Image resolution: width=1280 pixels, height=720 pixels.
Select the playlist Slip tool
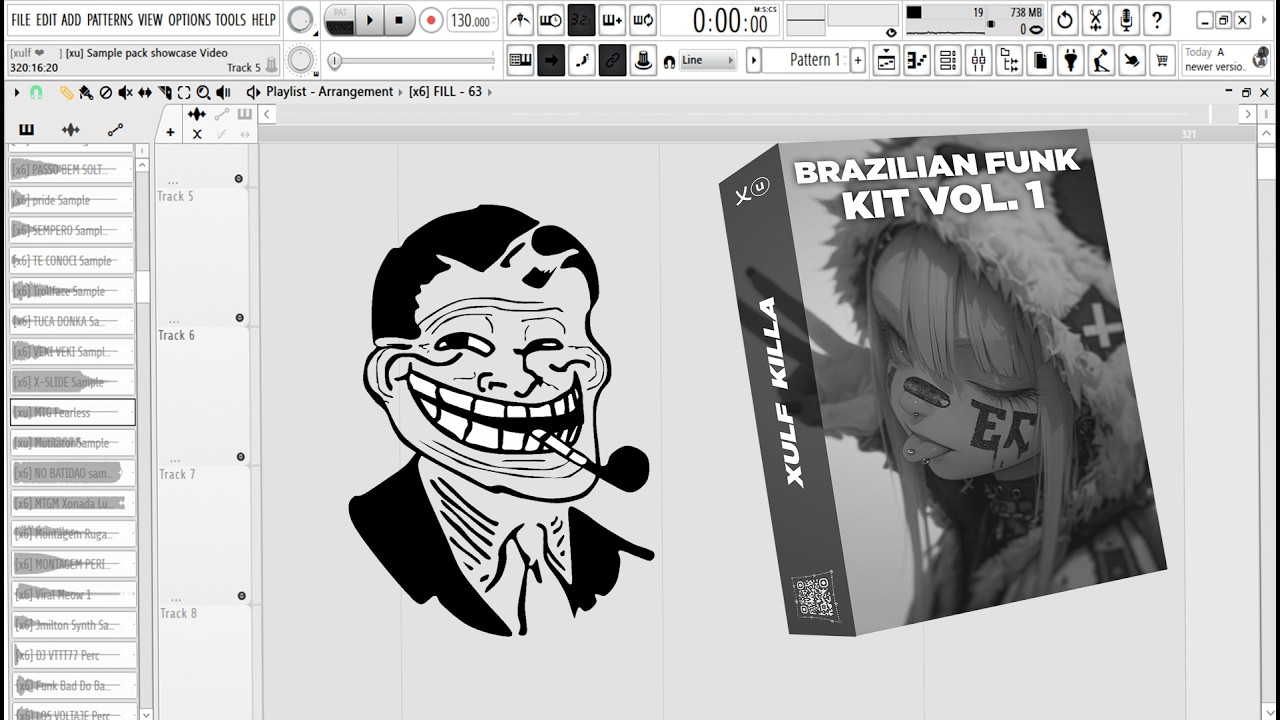(x=145, y=92)
